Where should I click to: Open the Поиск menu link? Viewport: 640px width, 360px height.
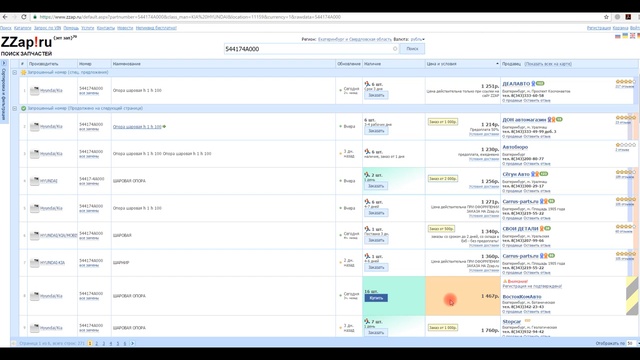click(6, 28)
